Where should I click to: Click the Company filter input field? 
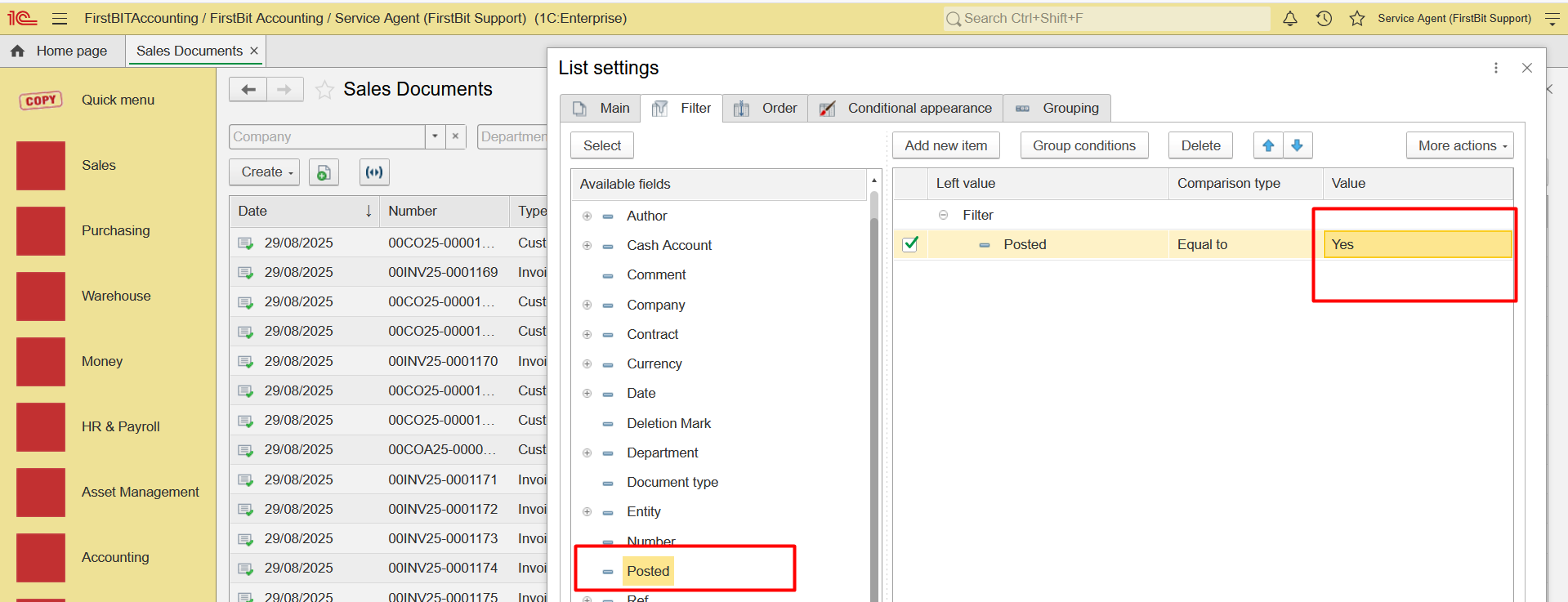(x=327, y=136)
